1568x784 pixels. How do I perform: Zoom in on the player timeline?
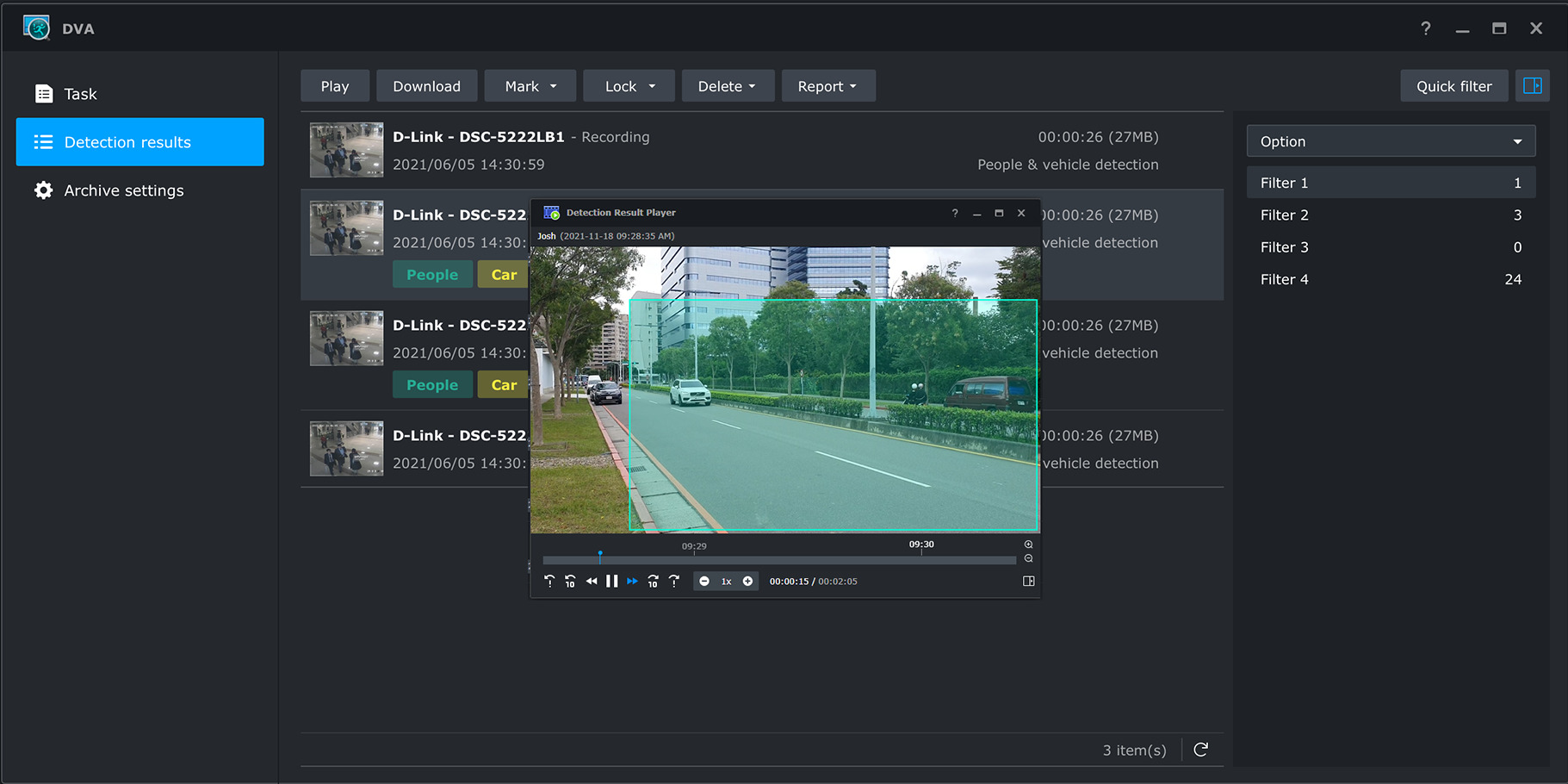pyautogui.click(x=1028, y=544)
